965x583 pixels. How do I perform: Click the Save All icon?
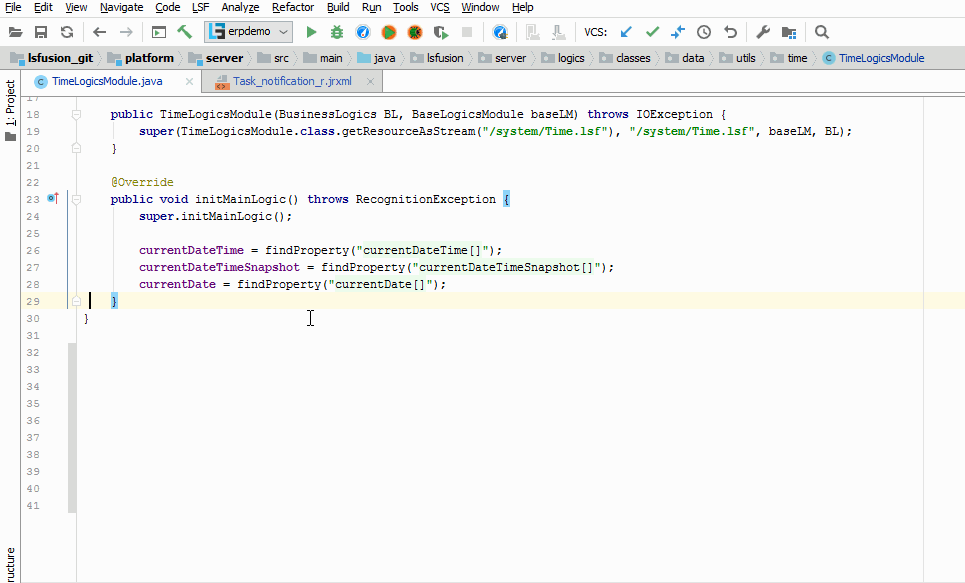40,31
